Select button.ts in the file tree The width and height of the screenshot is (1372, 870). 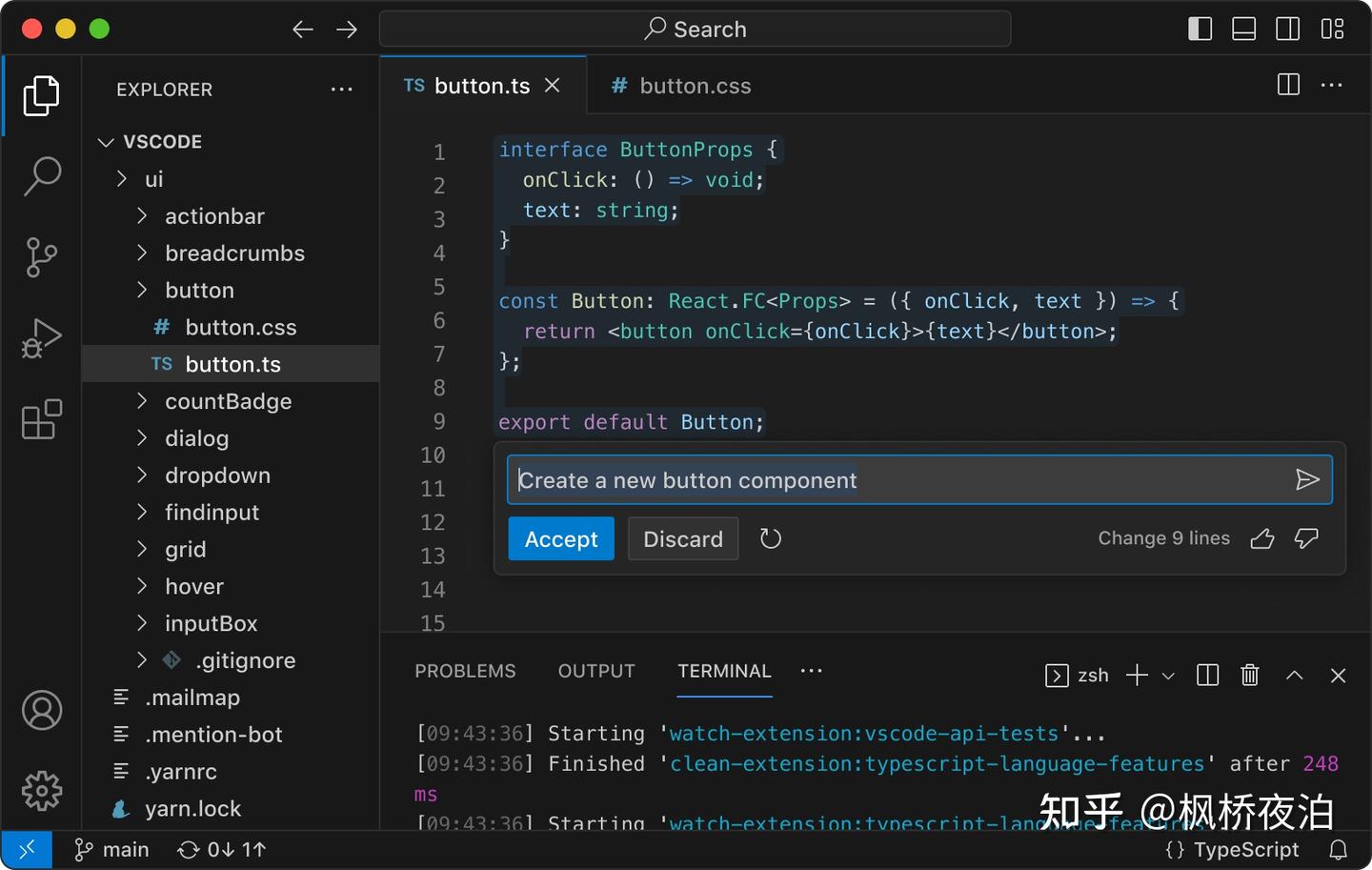click(x=231, y=364)
